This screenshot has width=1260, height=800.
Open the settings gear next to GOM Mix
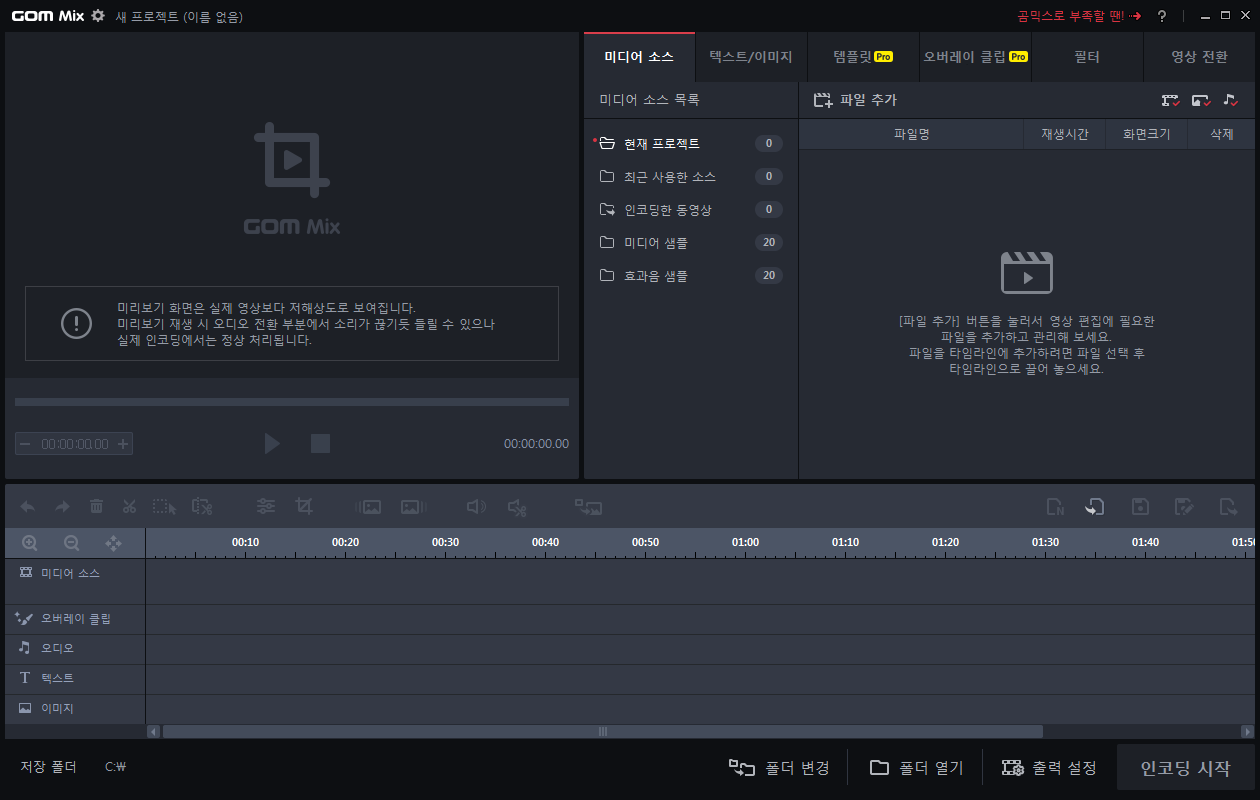[97, 16]
